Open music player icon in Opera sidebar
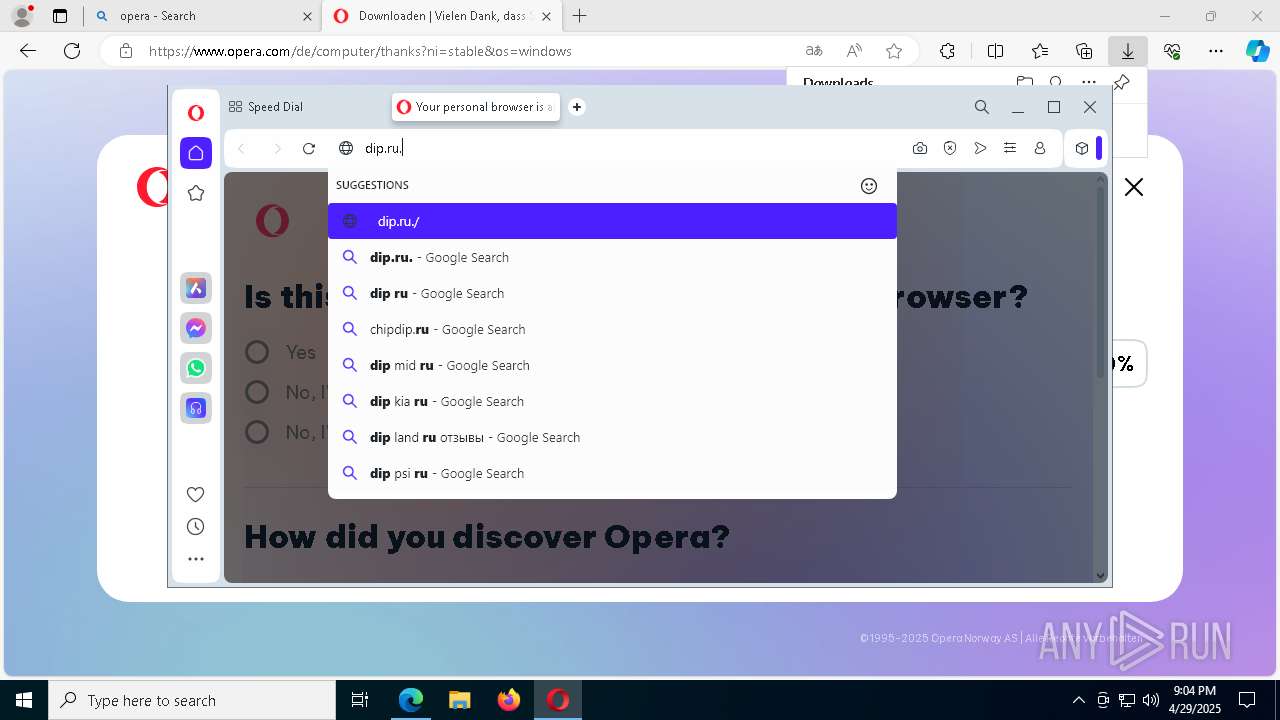The height and width of the screenshot is (720, 1280). (196, 408)
